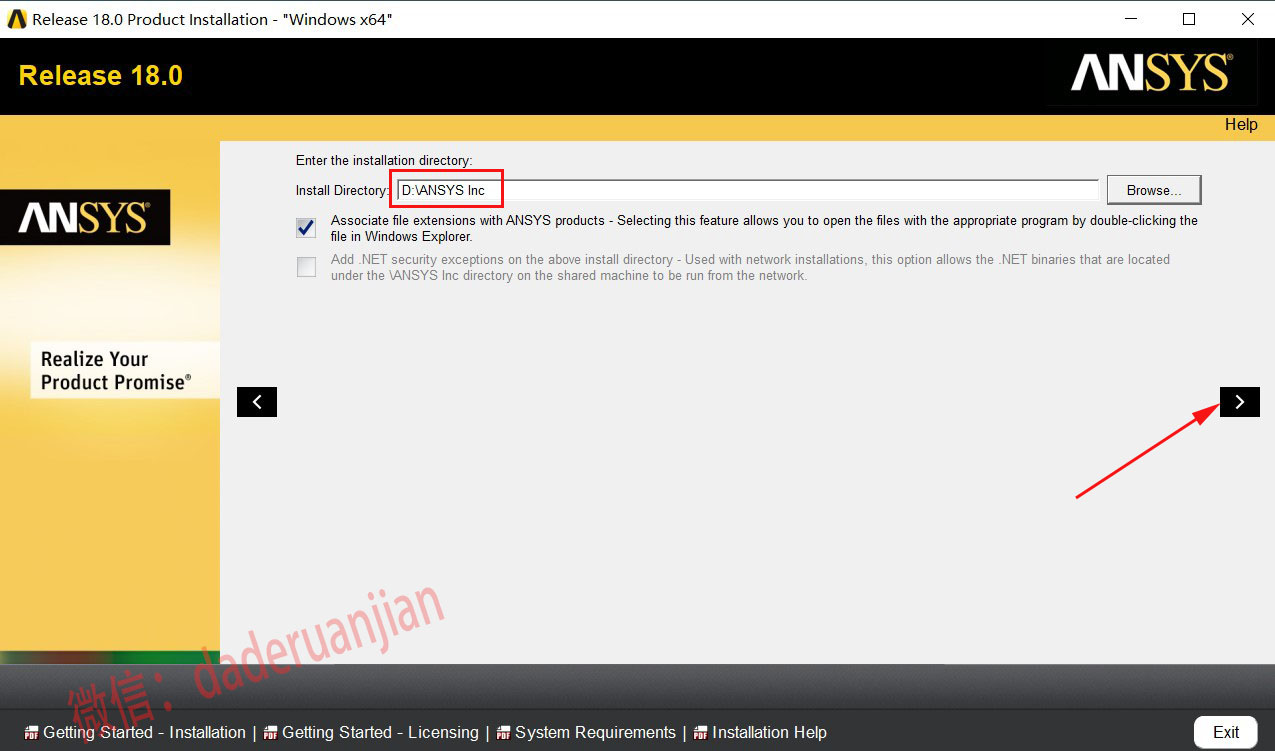This screenshot has height=751, width=1275.
Task: Click the 'Release 18.0' heading
Action: 101,76
